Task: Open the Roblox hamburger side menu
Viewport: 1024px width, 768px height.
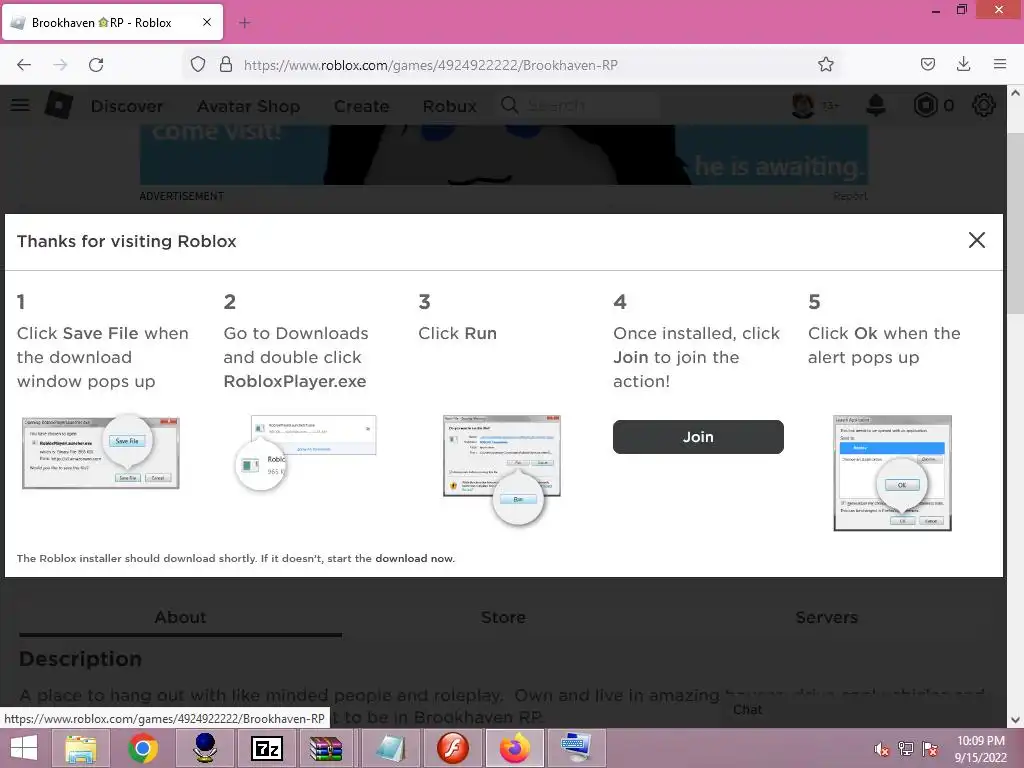Action: coord(20,105)
